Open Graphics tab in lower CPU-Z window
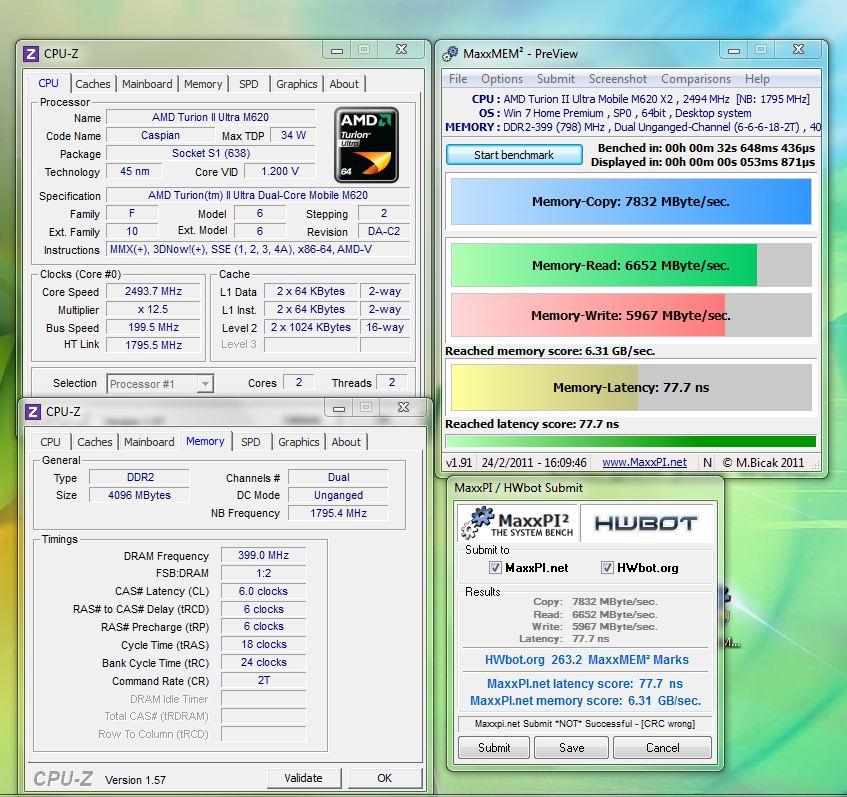Image resolution: width=847 pixels, height=797 pixels. coord(299,442)
